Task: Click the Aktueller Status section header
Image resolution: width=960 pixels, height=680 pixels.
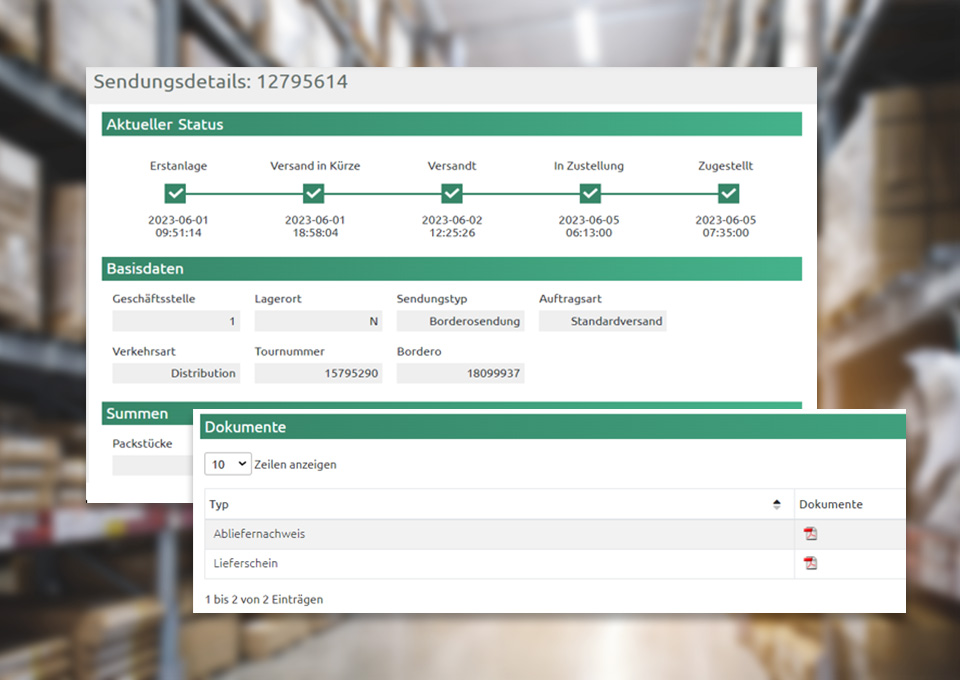Action: (451, 124)
